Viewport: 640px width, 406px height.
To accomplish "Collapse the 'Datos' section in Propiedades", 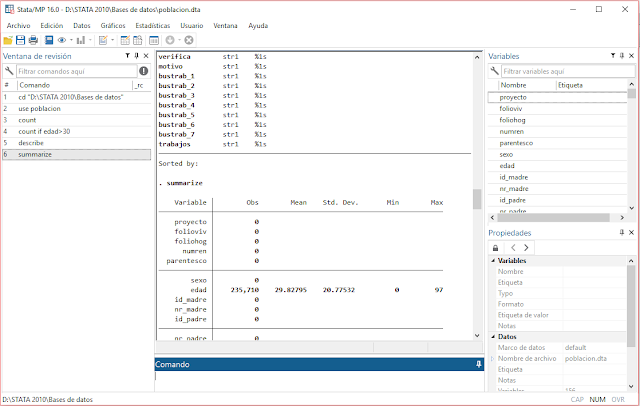I will click(493, 337).
